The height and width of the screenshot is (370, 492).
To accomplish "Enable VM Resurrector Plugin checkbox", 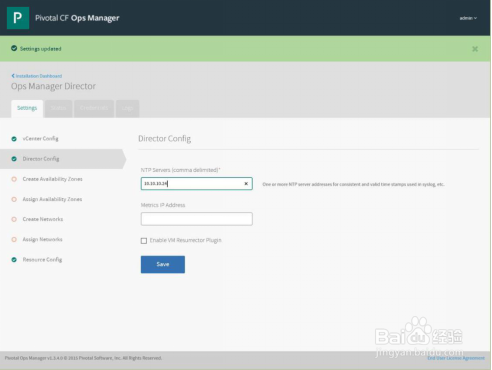I will [x=144, y=241].
